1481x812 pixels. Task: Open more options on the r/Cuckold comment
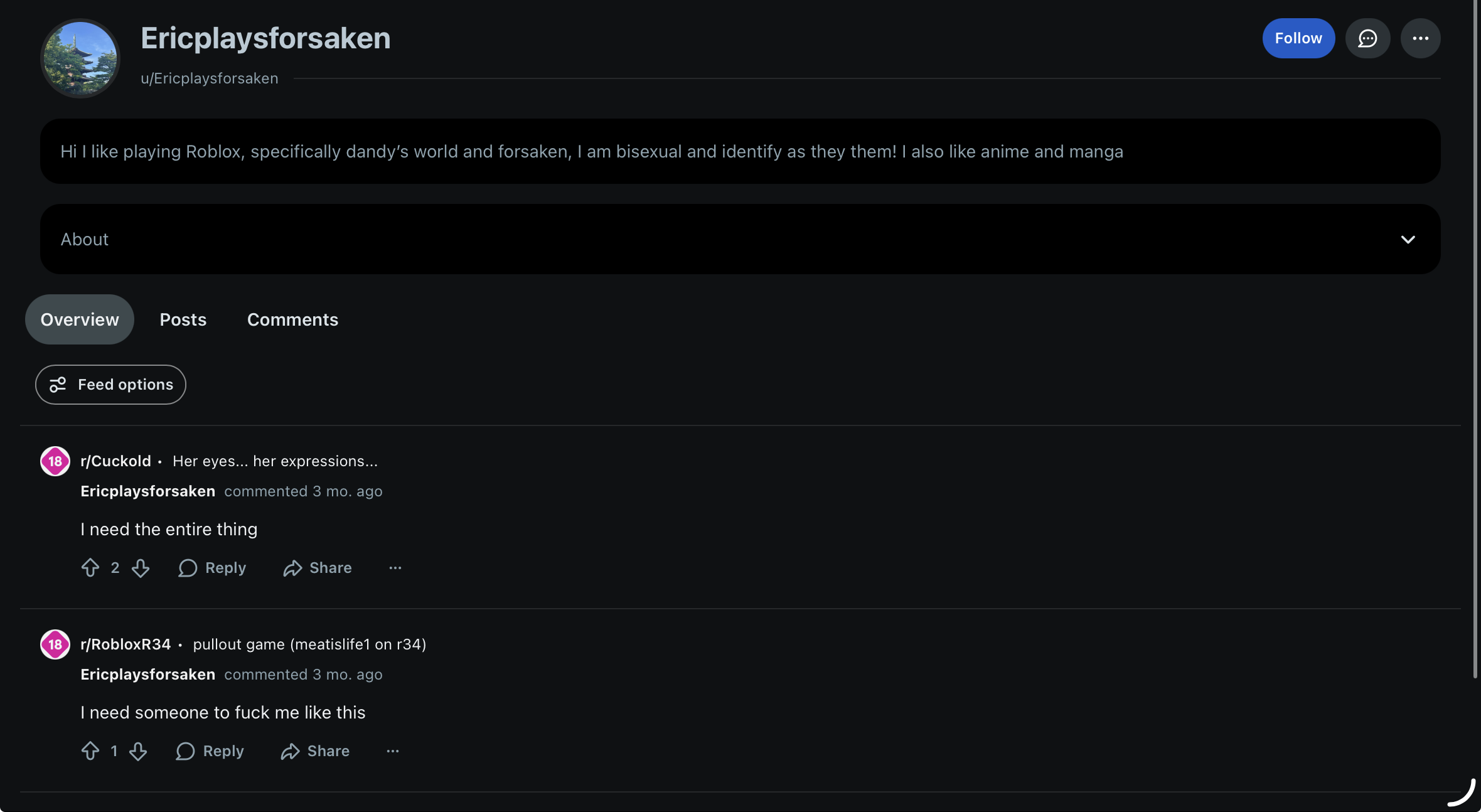(x=395, y=568)
